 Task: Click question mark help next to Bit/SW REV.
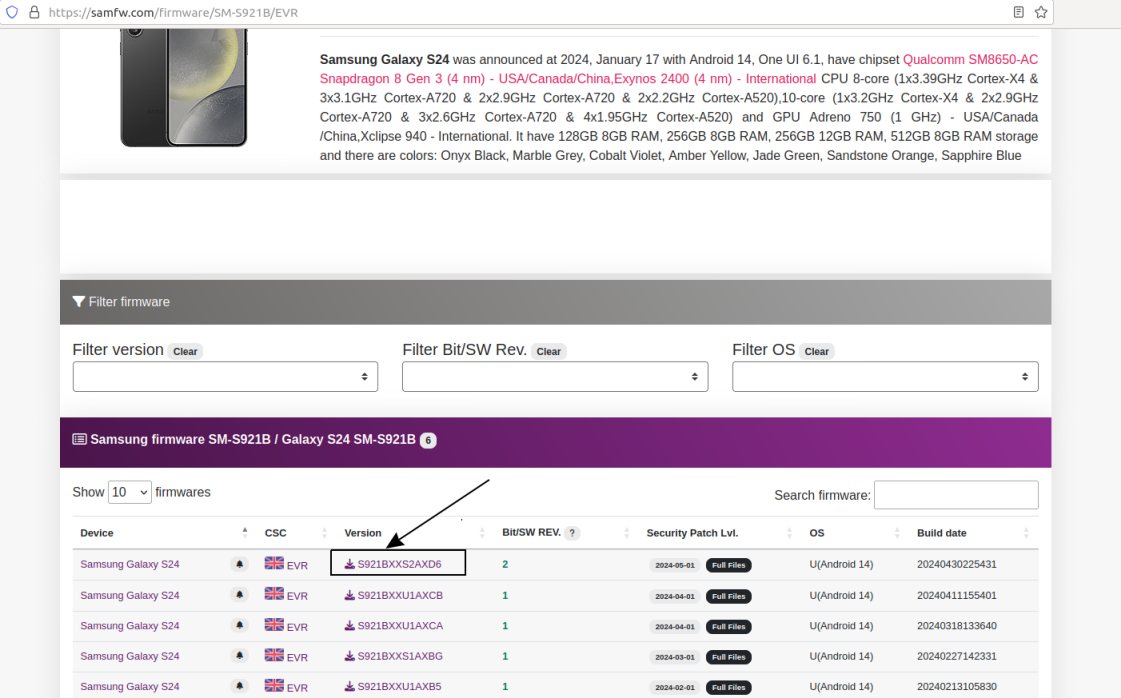[x=572, y=533]
